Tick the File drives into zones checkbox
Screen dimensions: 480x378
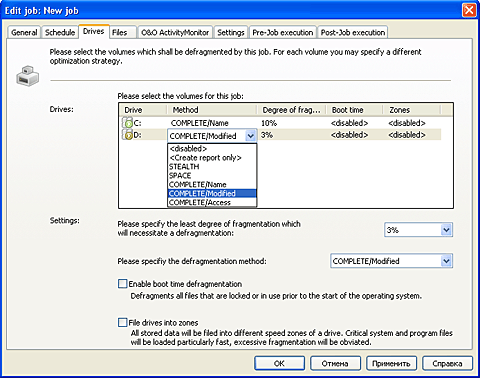123,322
